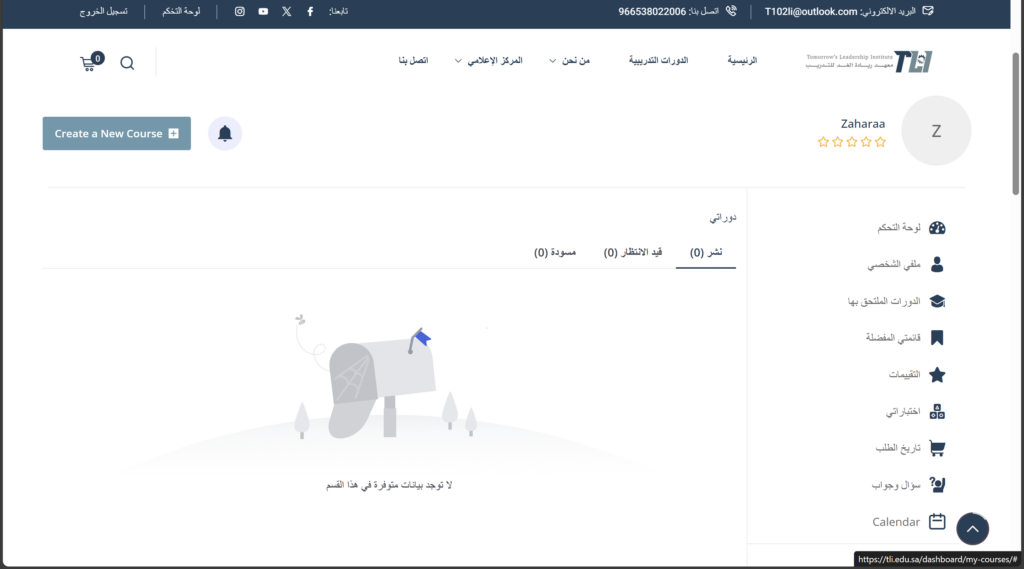Open the shopping cart icon

click(x=90, y=62)
